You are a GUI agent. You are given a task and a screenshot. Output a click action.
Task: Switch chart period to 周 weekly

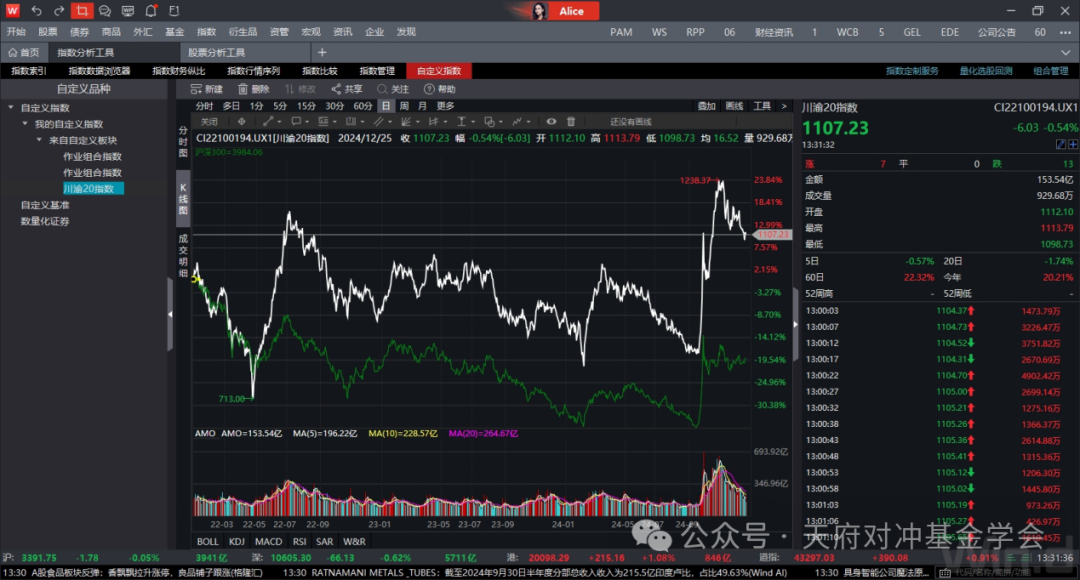[404, 106]
